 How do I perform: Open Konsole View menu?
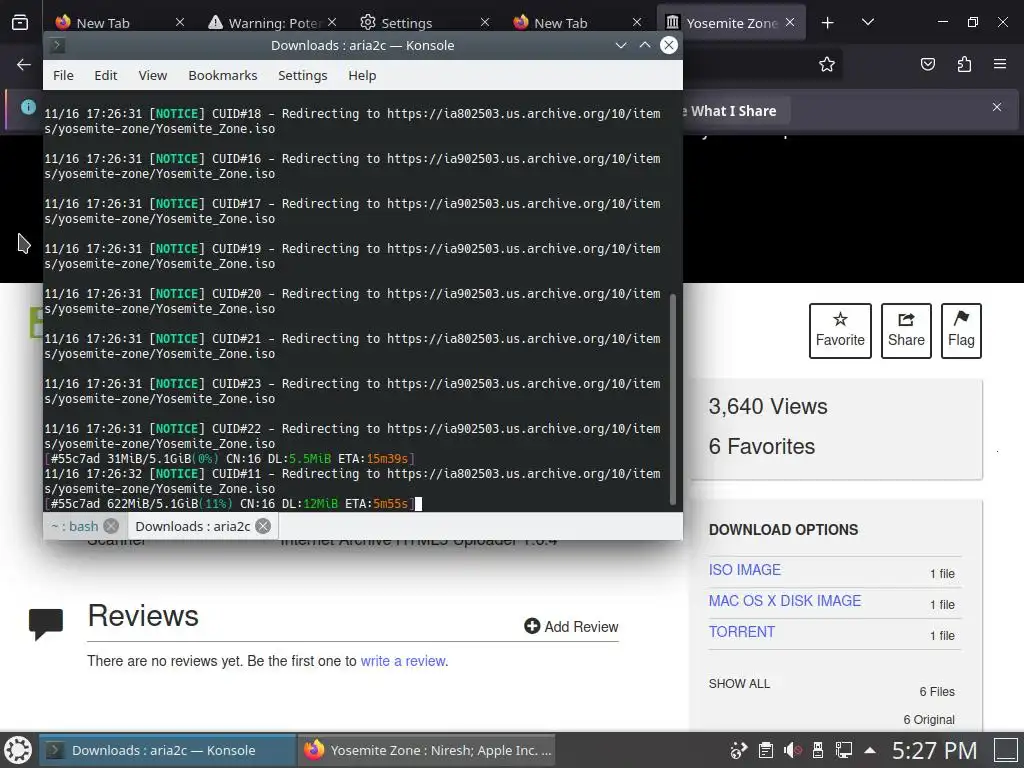153,76
